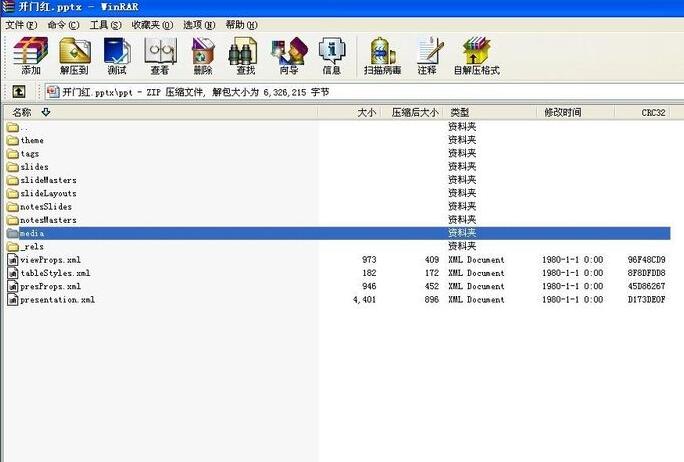The image size is (684, 462).
Task: Open the 收藏夹 (Favorites) menu
Action: click(152, 24)
